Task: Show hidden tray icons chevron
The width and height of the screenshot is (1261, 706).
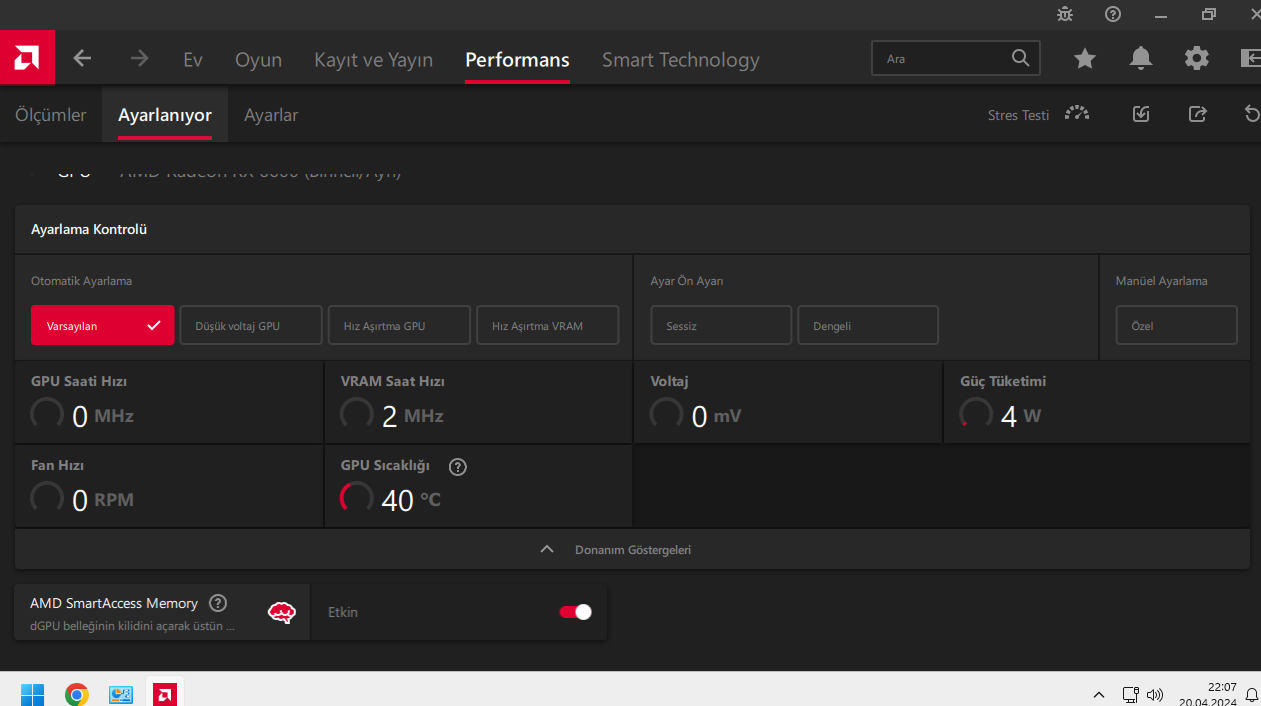Action: pyautogui.click(x=1099, y=694)
